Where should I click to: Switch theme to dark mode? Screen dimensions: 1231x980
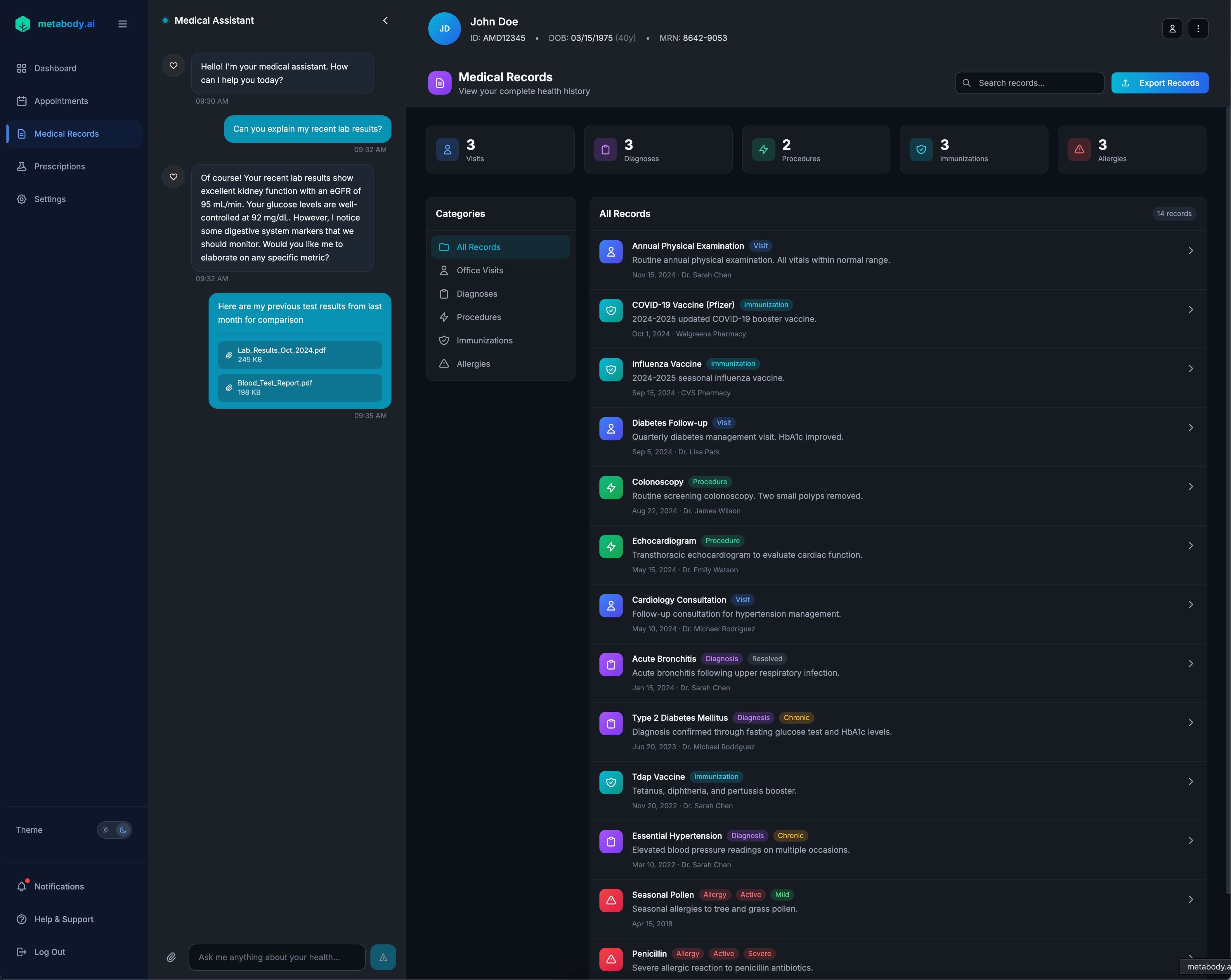(123, 830)
